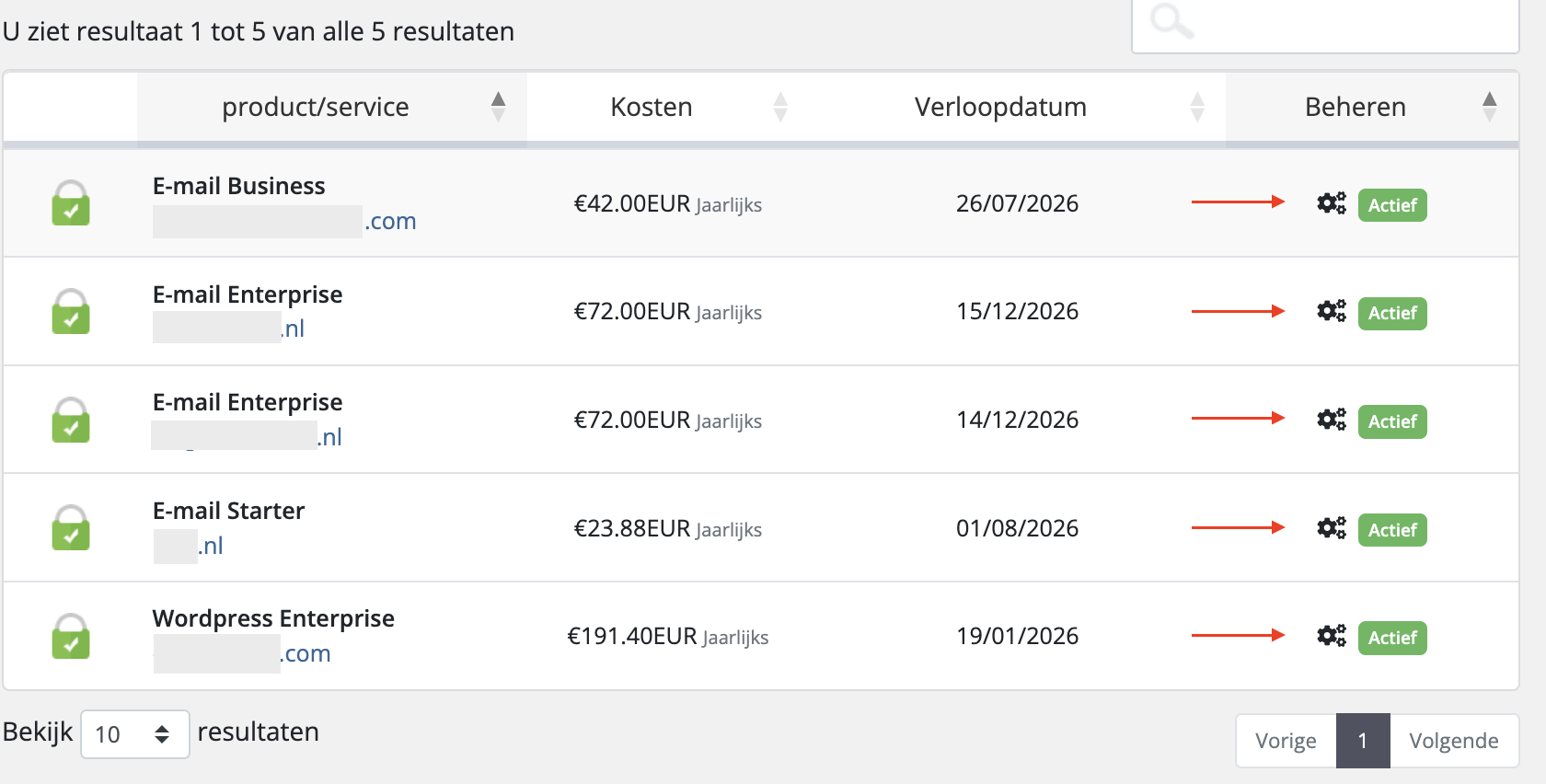Click the green lock icon for E-mail Business

coord(71,203)
